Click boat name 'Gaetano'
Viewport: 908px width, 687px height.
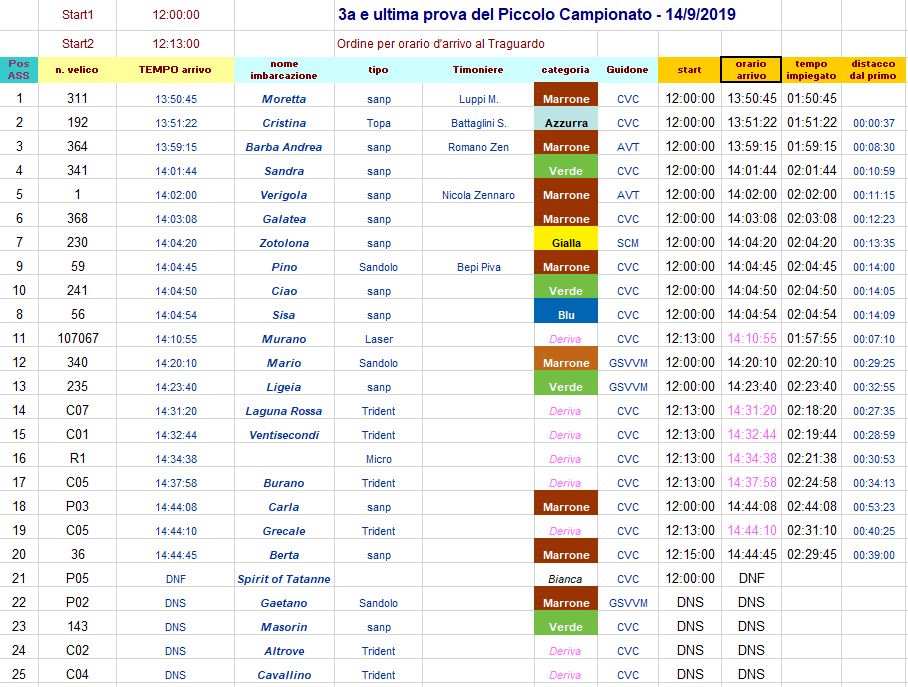284,603
